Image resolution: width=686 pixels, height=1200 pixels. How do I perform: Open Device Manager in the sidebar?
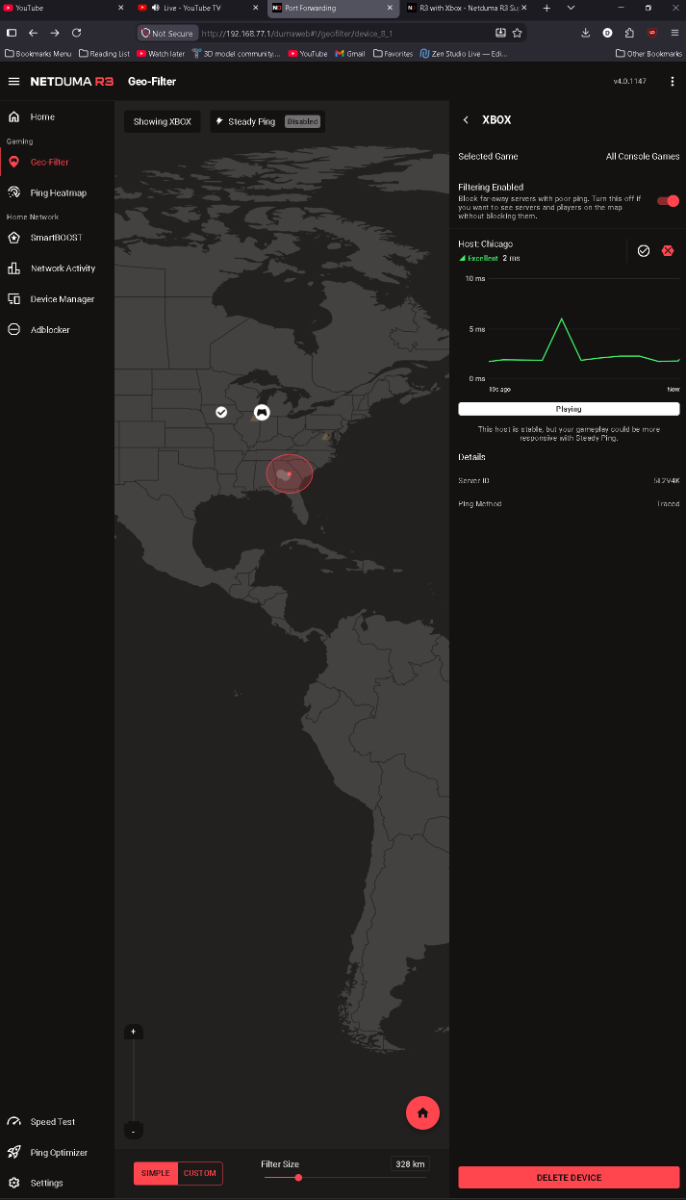pyautogui.click(x=62, y=299)
